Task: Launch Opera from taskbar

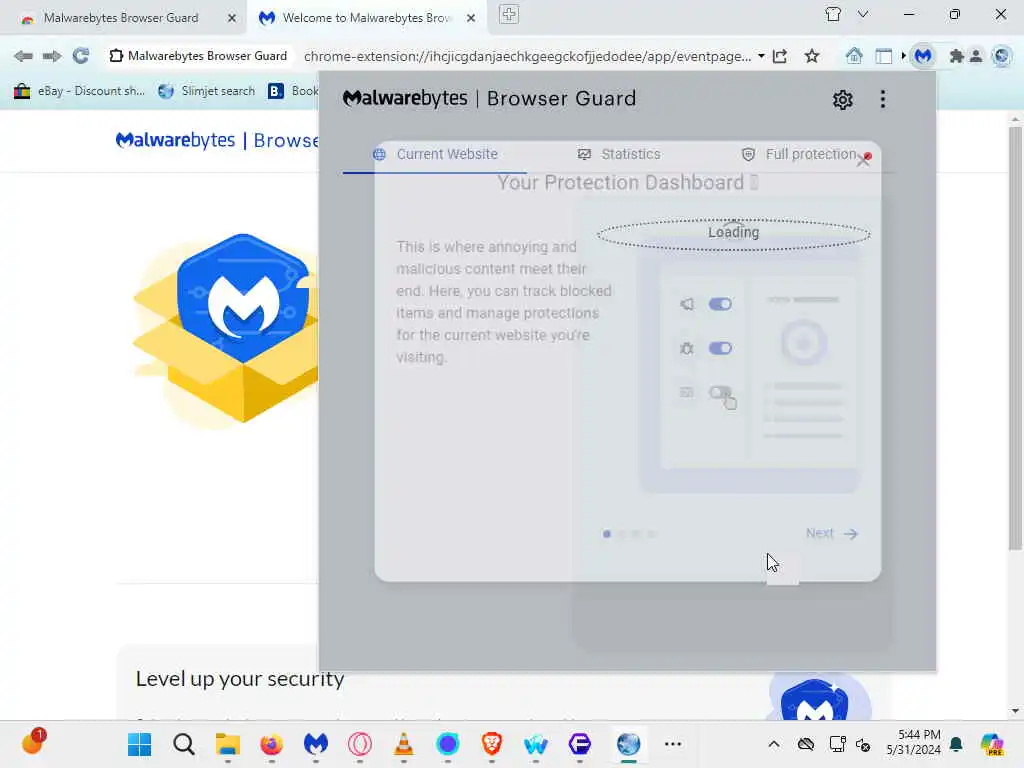Action: click(x=360, y=744)
